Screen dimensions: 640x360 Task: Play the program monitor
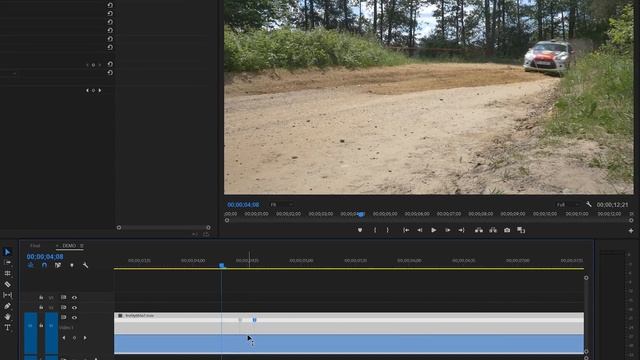pyautogui.click(x=433, y=230)
